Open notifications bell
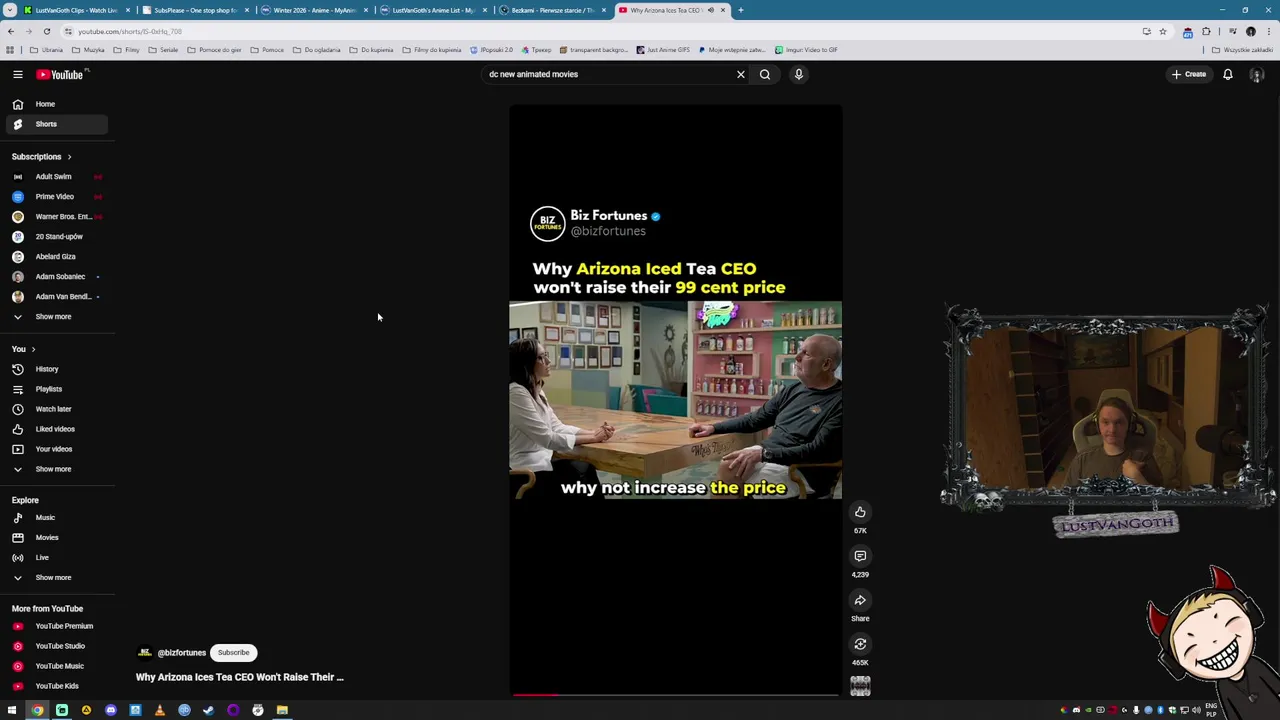Viewport: 1280px width, 720px height. [x=1228, y=74]
